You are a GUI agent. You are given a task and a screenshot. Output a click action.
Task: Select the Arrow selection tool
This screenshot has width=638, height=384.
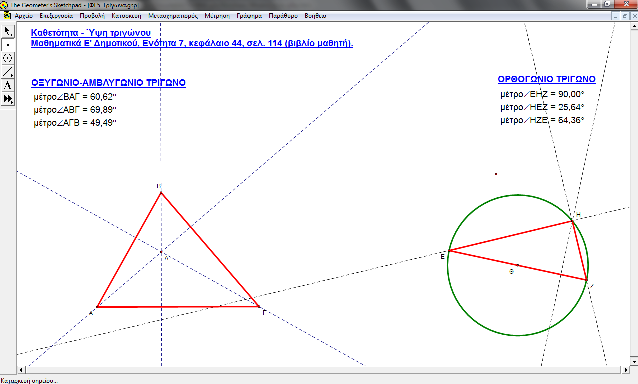point(8,31)
